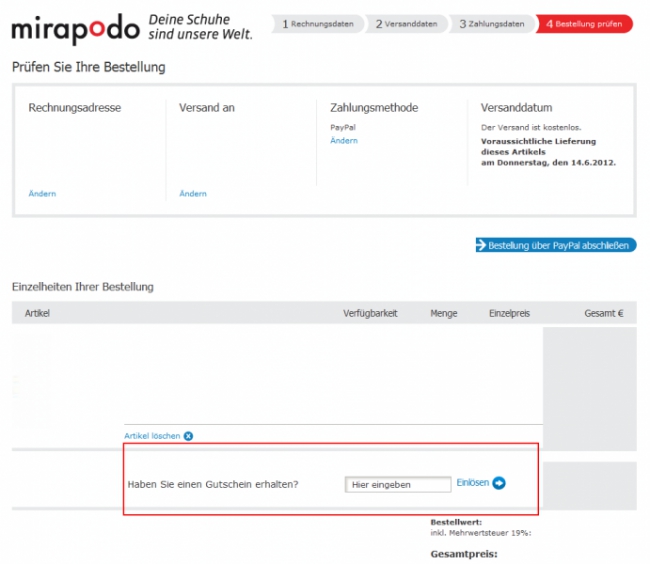Click the Menge column header
650x564 pixels.
click(443, 313)
